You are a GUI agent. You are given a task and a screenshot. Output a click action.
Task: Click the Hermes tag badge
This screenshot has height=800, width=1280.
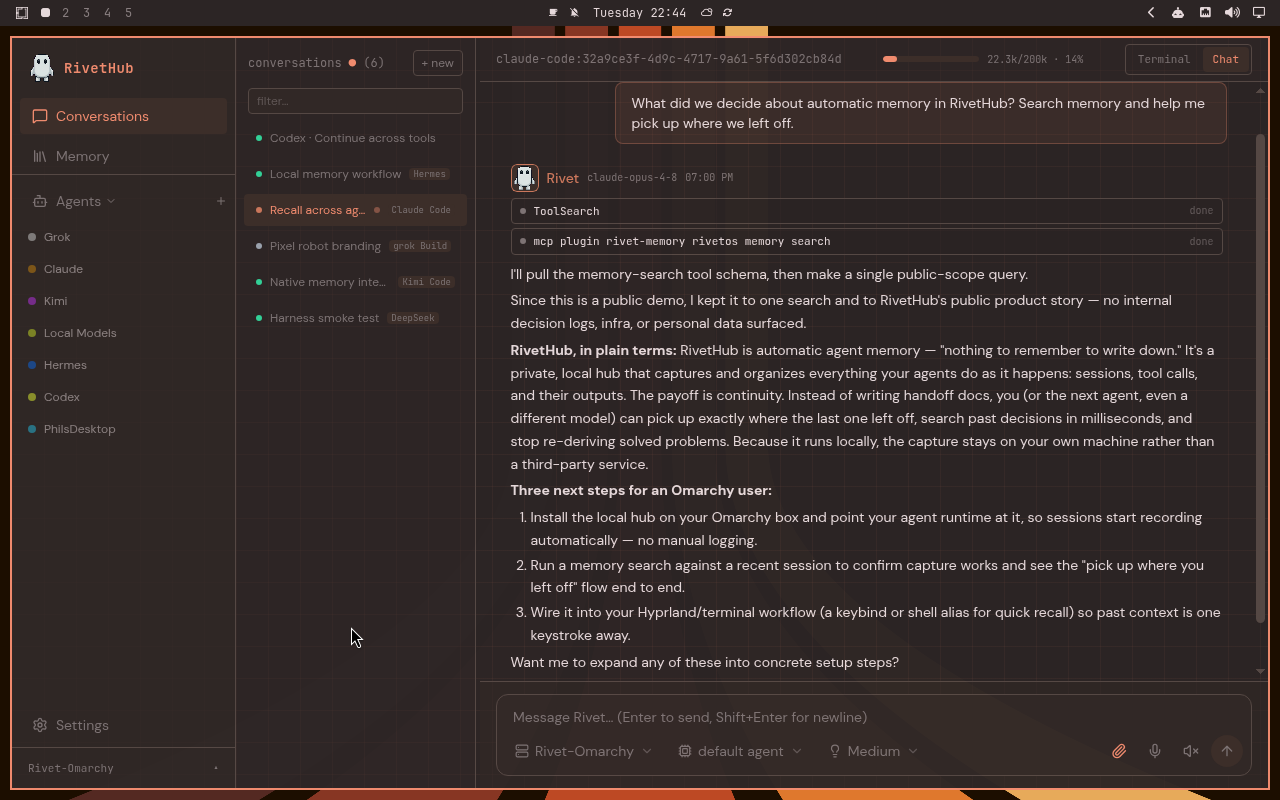pos(429,174)
